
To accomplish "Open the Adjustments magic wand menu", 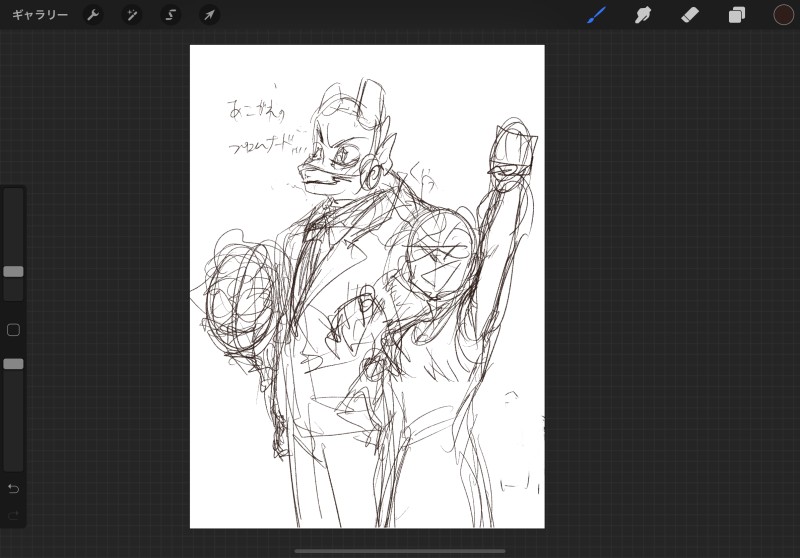I will click(132, 15).
